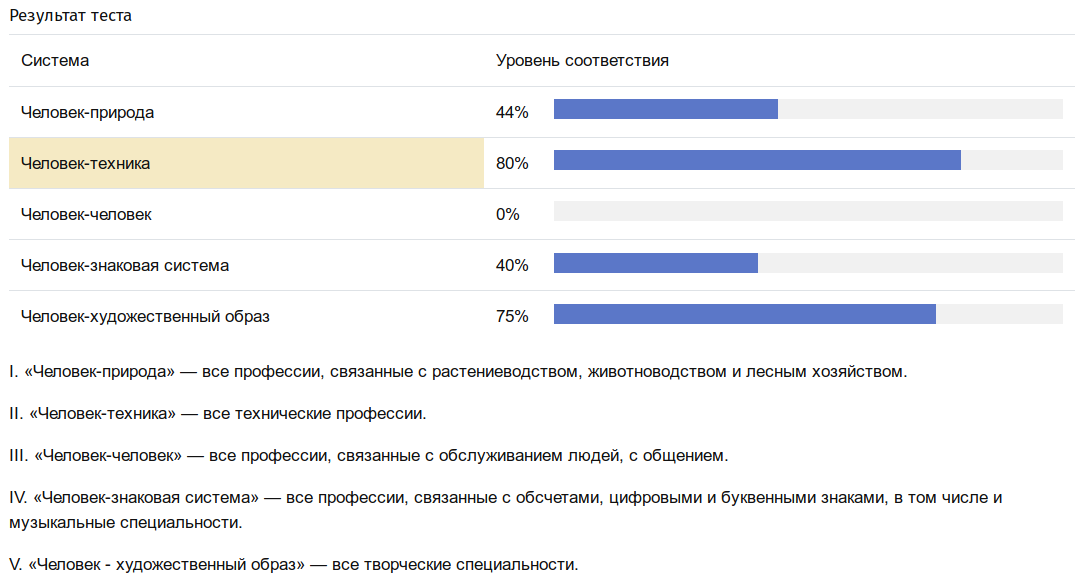
Task: Click the 80% value text
Action: point(512,163)
